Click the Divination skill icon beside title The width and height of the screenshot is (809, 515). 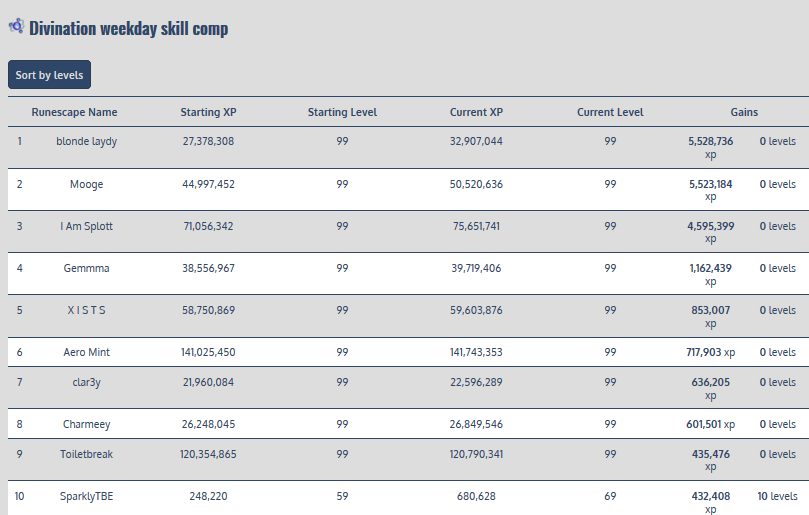pos(16,27)
